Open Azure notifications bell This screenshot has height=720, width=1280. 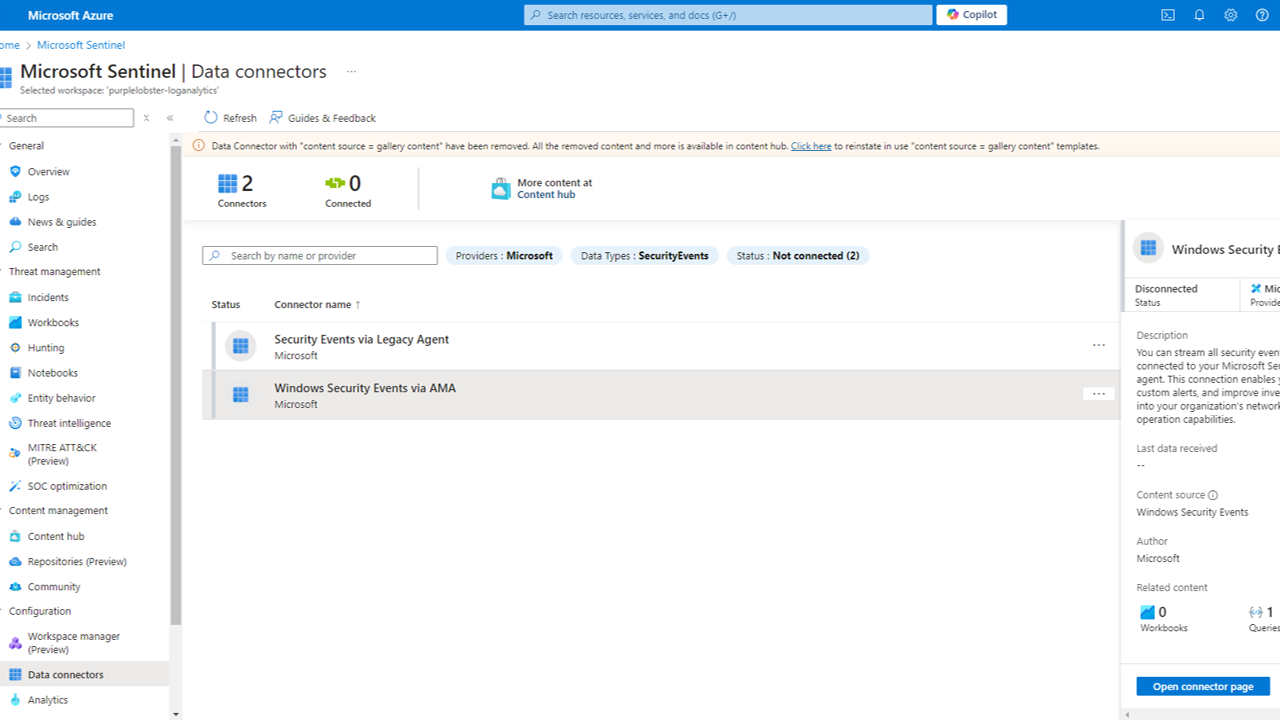point(1199,15)
